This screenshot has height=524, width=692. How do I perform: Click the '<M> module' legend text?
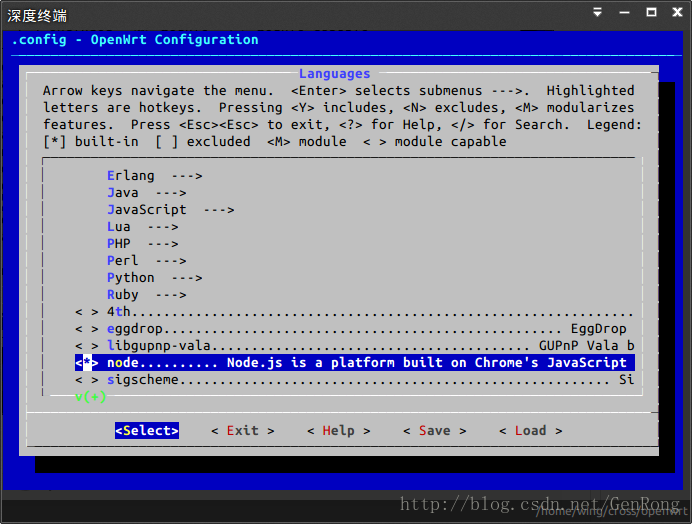tap(307, 142)
